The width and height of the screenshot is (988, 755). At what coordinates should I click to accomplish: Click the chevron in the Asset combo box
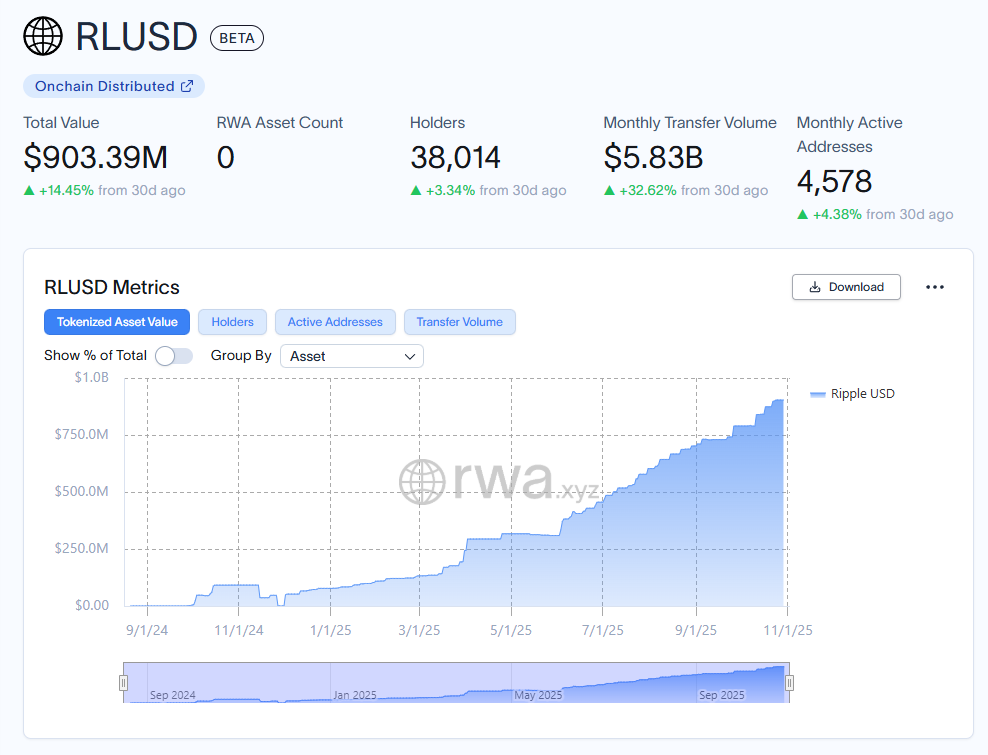tap(410, 355)
